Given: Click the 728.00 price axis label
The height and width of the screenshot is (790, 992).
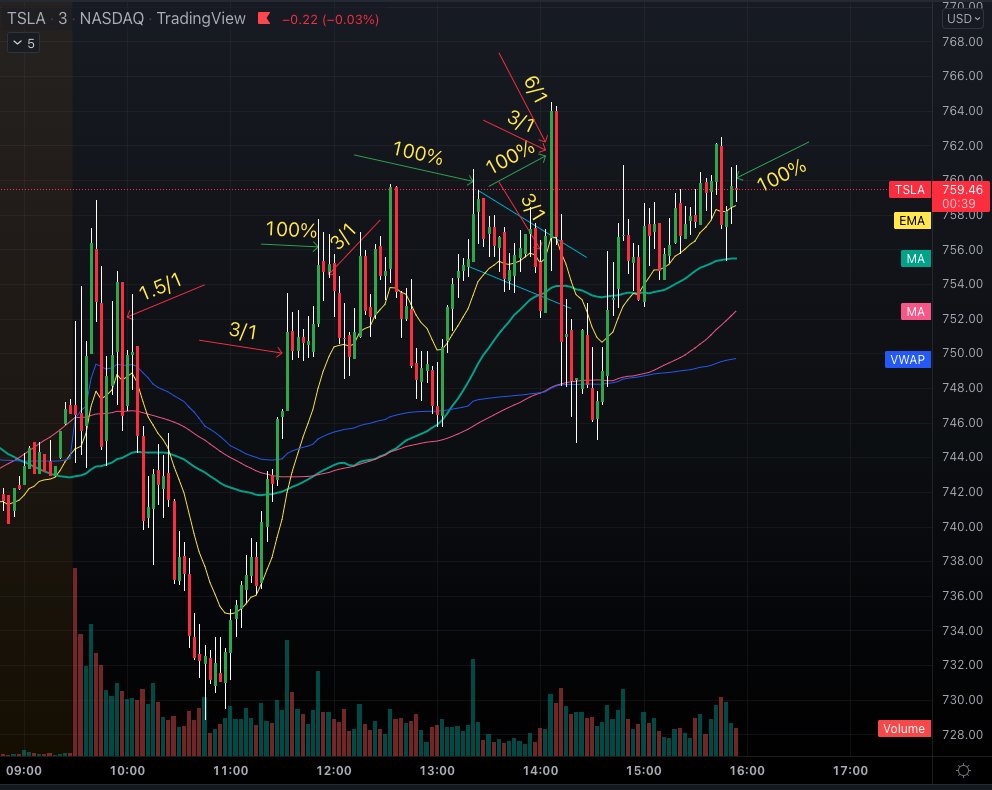Looking at the screenshot, I should tap(962, 734).
